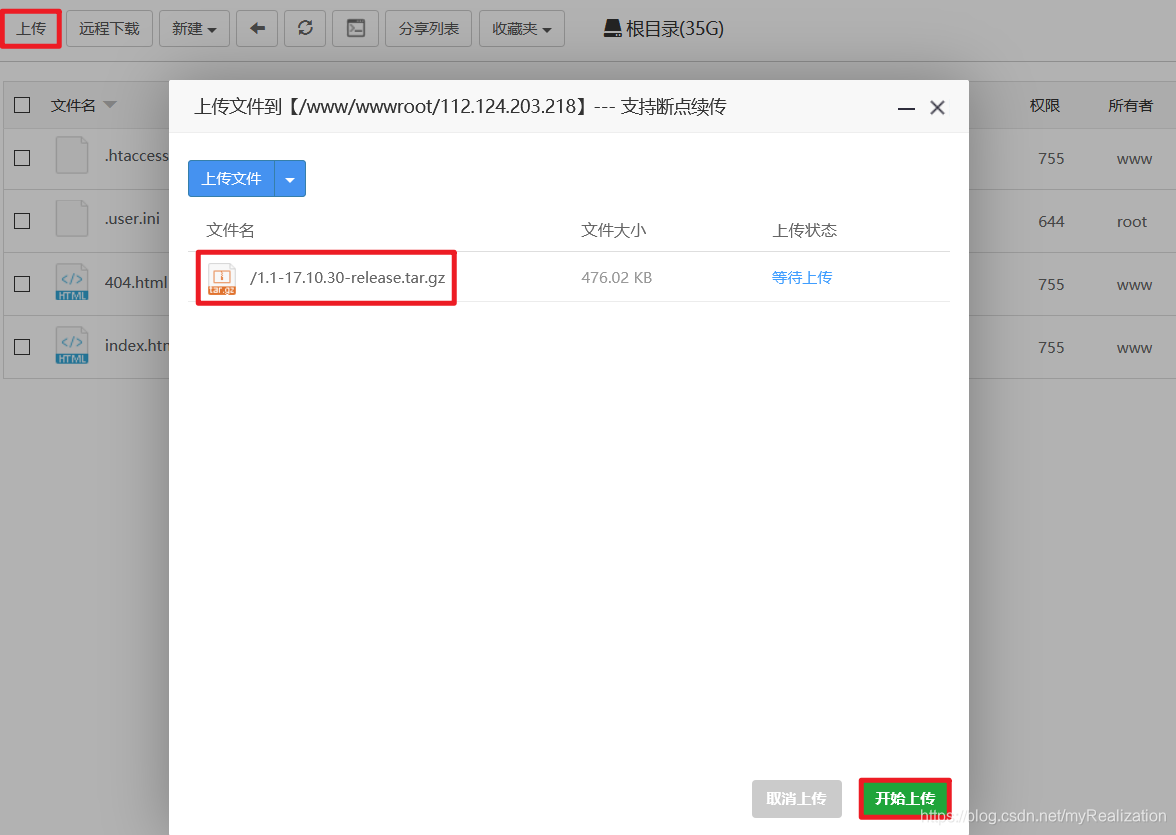Check the .user.ini file checkbox
This screenshot has width=1176, height=835.
point(22,221)
